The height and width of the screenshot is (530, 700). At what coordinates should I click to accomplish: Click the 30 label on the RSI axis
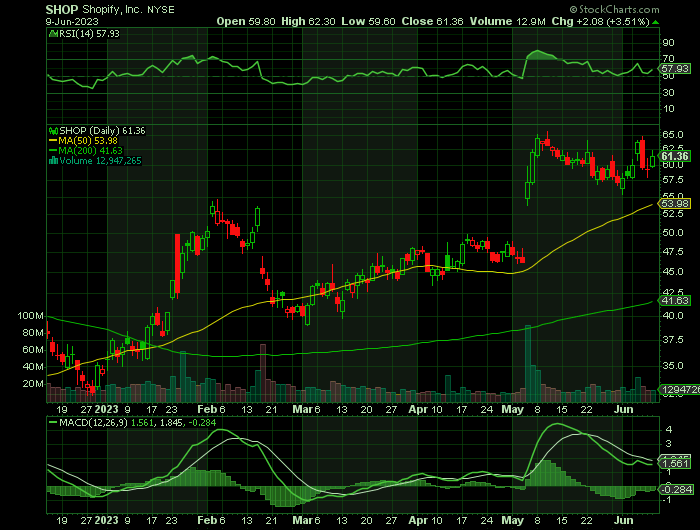pos(668,92)
